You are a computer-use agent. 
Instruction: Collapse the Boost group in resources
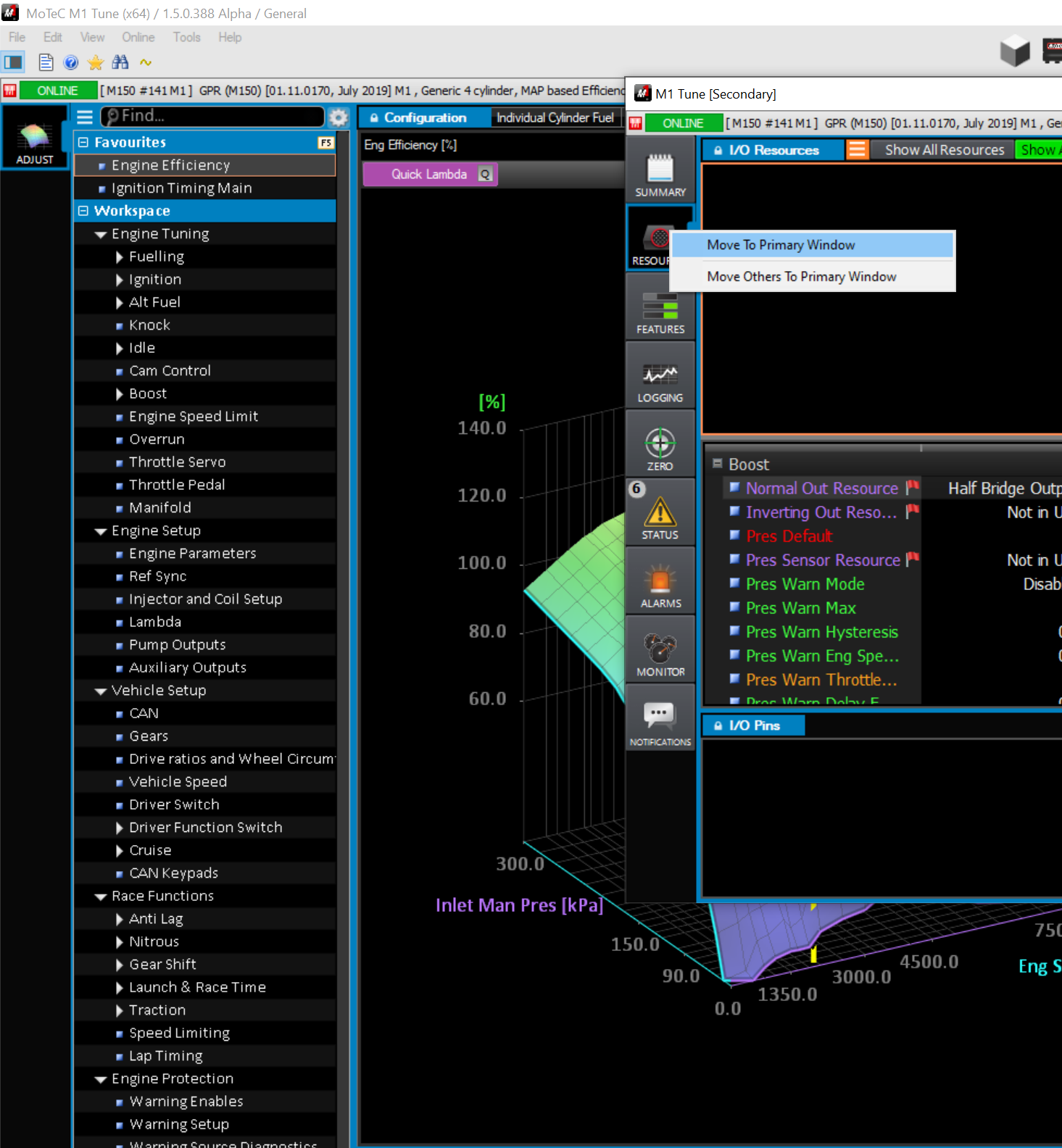718,464
